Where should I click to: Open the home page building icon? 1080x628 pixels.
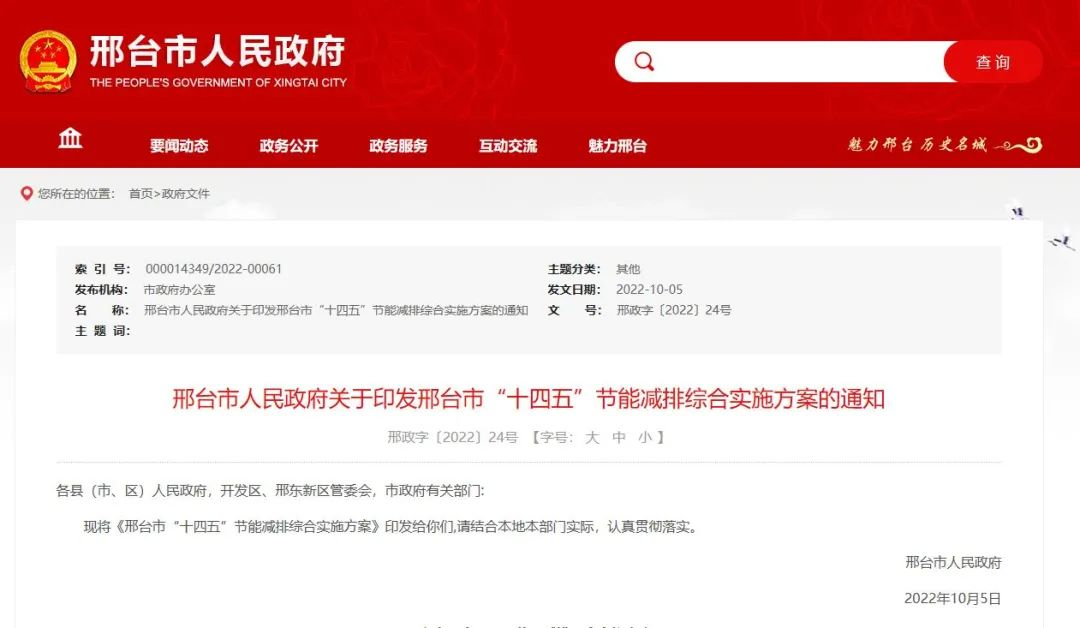tap(70, 139)
